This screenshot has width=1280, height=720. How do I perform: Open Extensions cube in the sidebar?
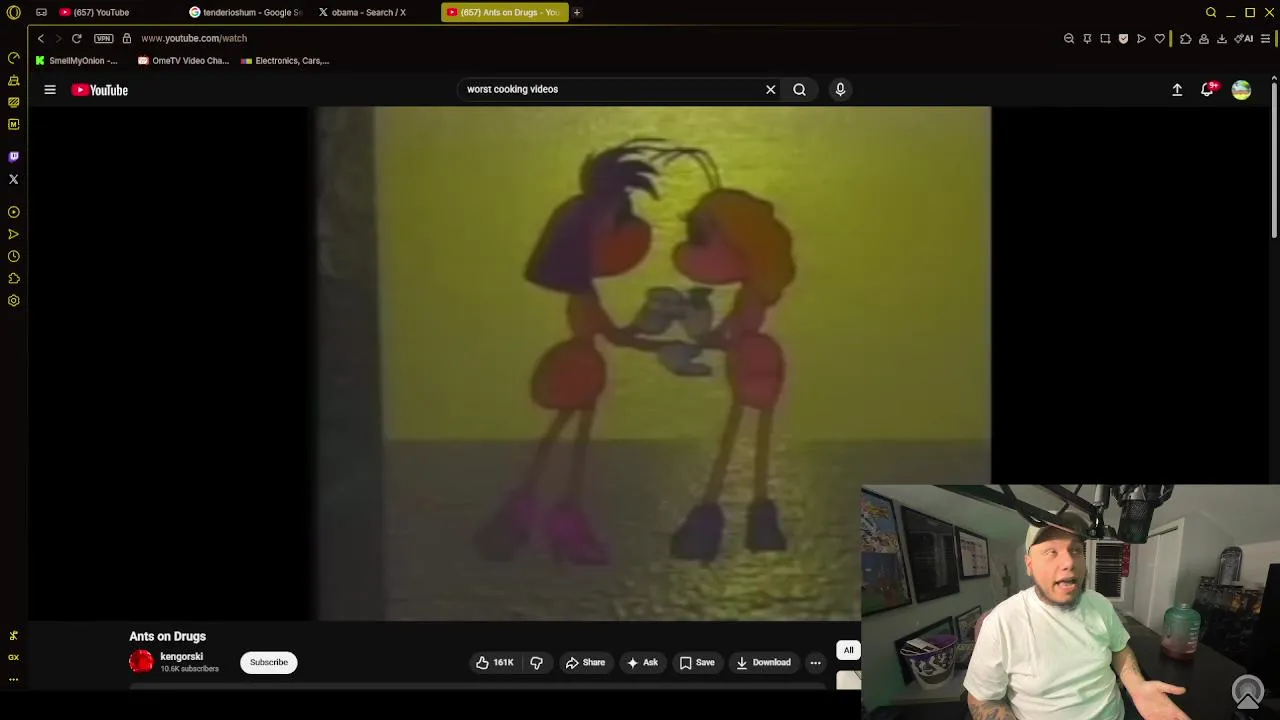click(14, 278)
